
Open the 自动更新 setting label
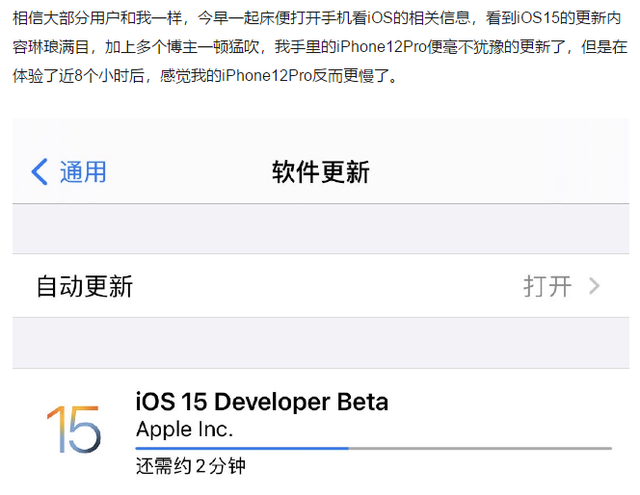click(85, 287)
